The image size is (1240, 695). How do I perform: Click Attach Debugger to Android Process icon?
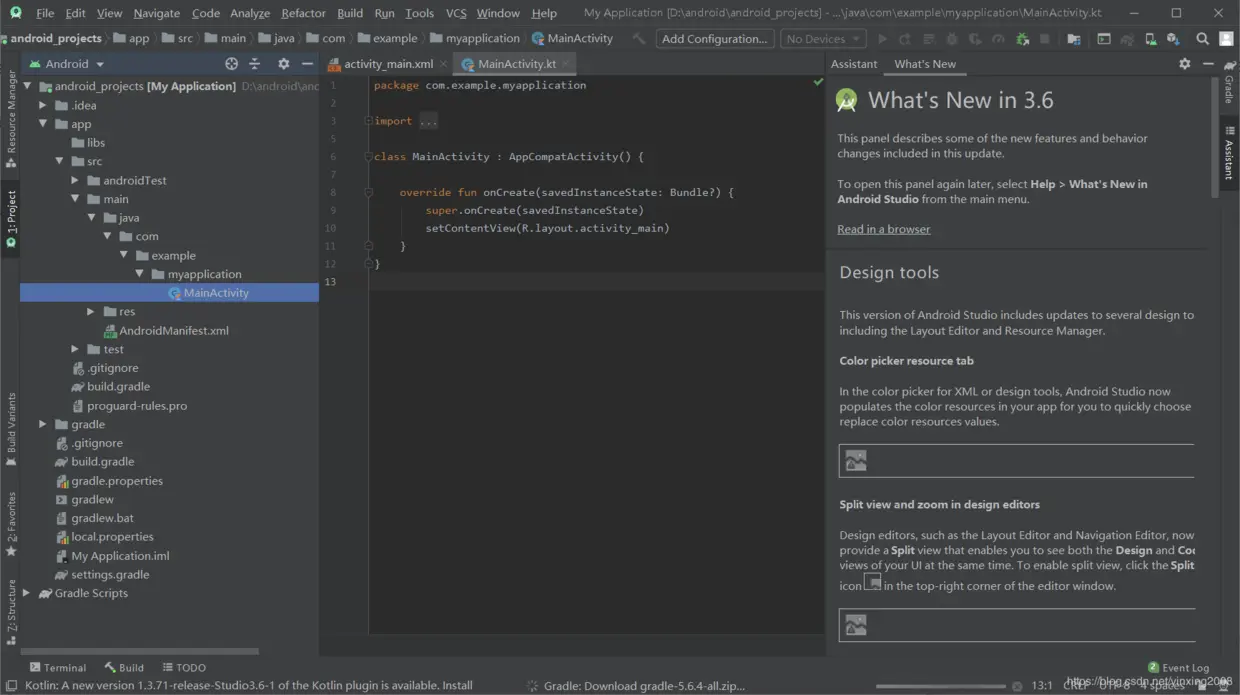[1021, 39]
